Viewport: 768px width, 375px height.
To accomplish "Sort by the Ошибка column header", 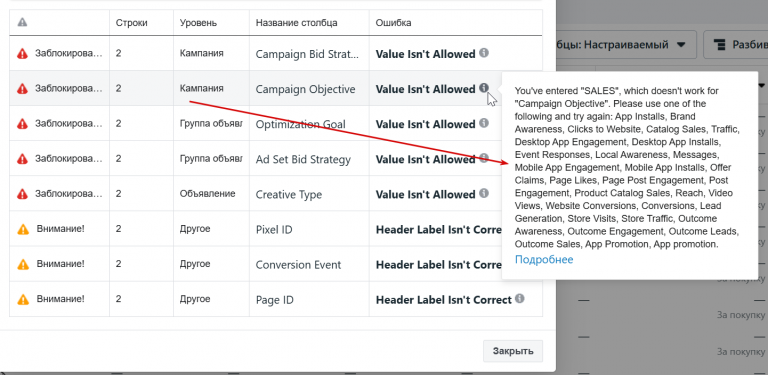I will 393,23.
